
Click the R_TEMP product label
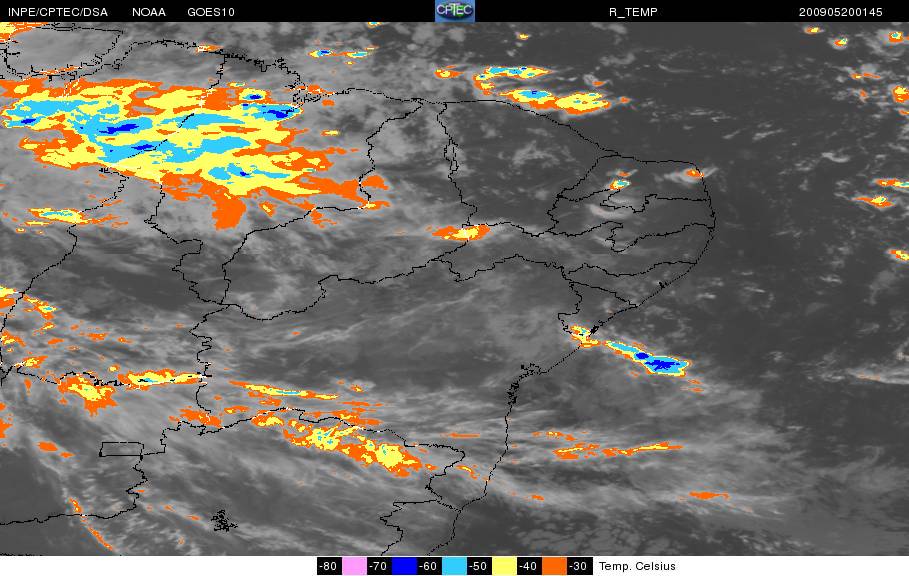pyautogui.click(x=633, y=12)
